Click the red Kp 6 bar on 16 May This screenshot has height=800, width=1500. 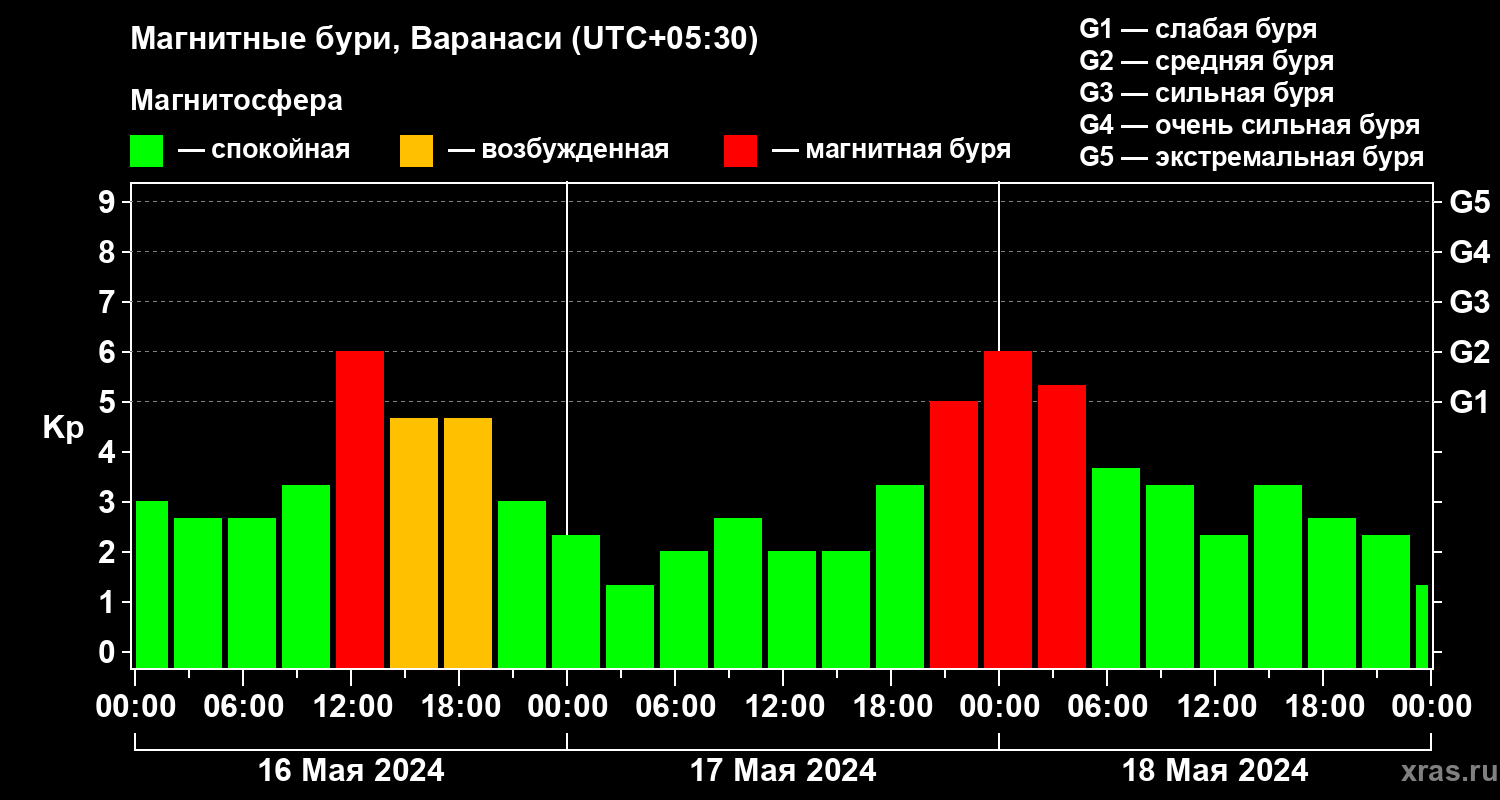(360, 510)
